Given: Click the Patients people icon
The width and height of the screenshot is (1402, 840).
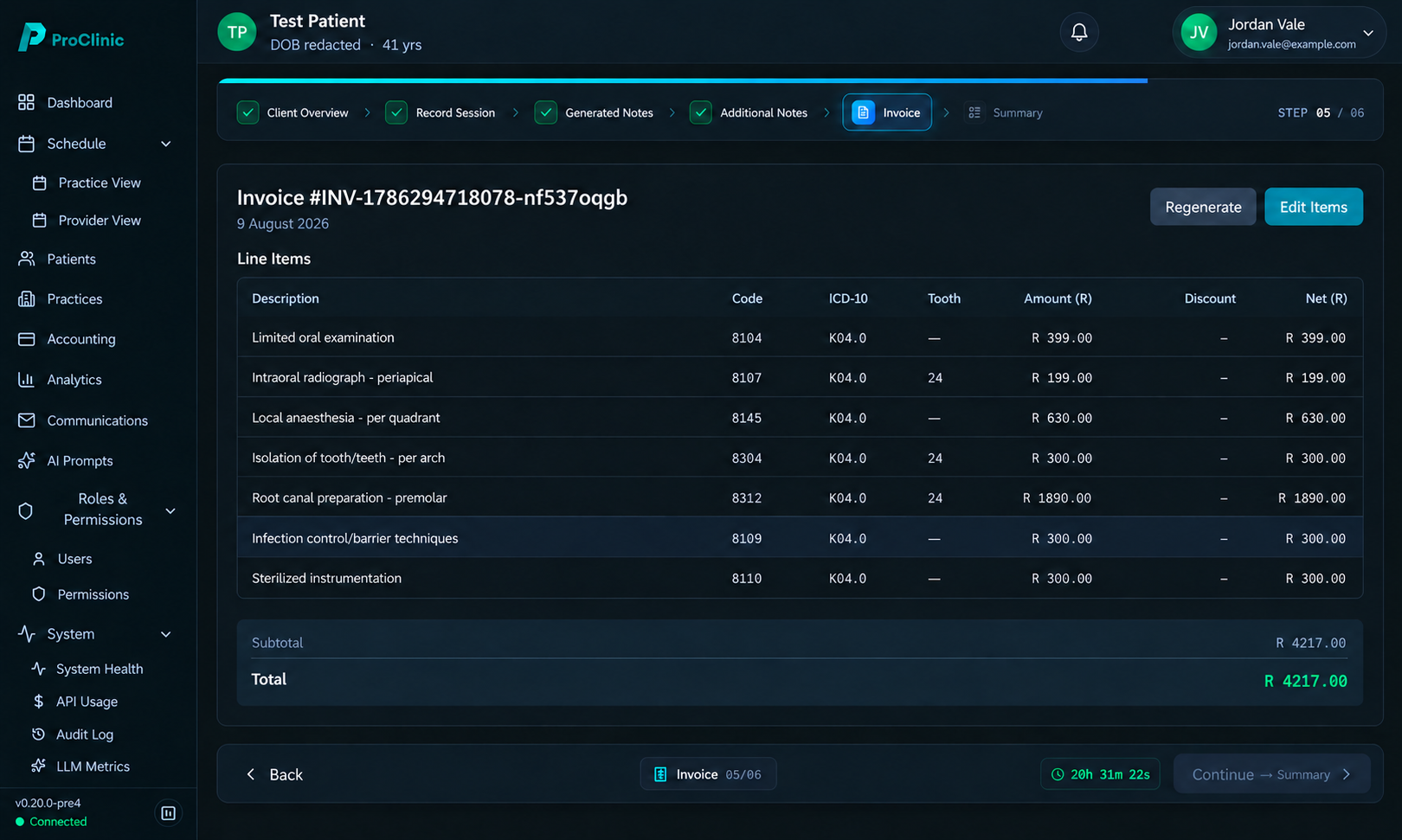Looking at the screenshot, I should [x=27, y=259].
